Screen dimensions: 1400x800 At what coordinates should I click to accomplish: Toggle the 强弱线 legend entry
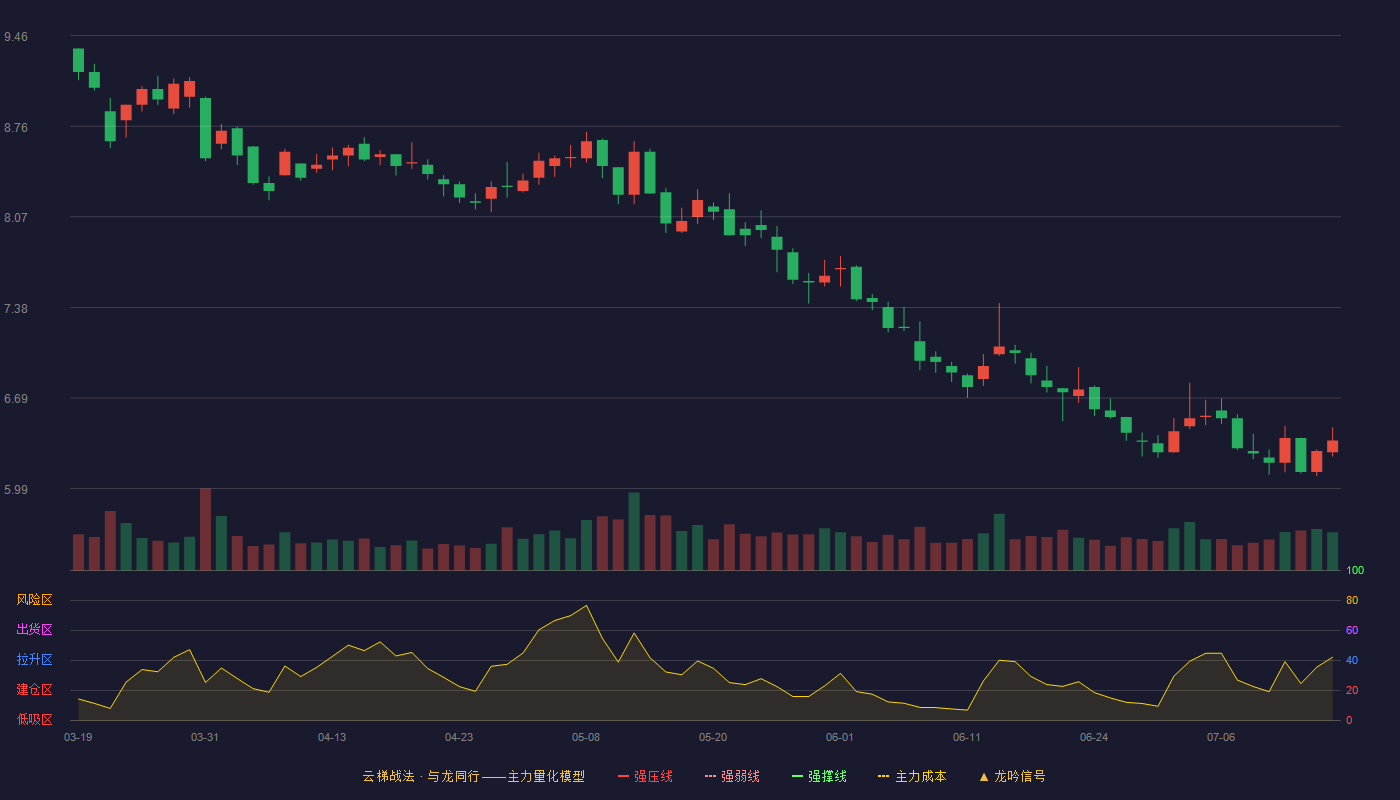(x=732, y=776)
